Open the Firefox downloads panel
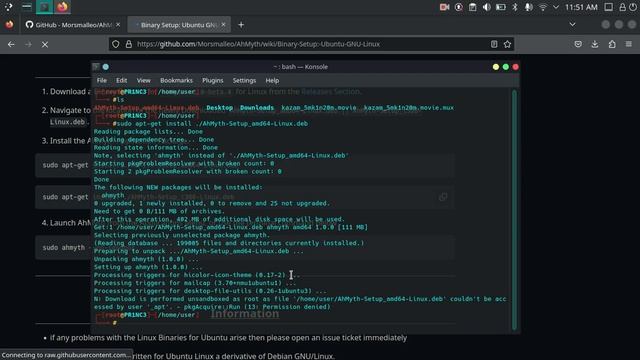 click(595, 44)
